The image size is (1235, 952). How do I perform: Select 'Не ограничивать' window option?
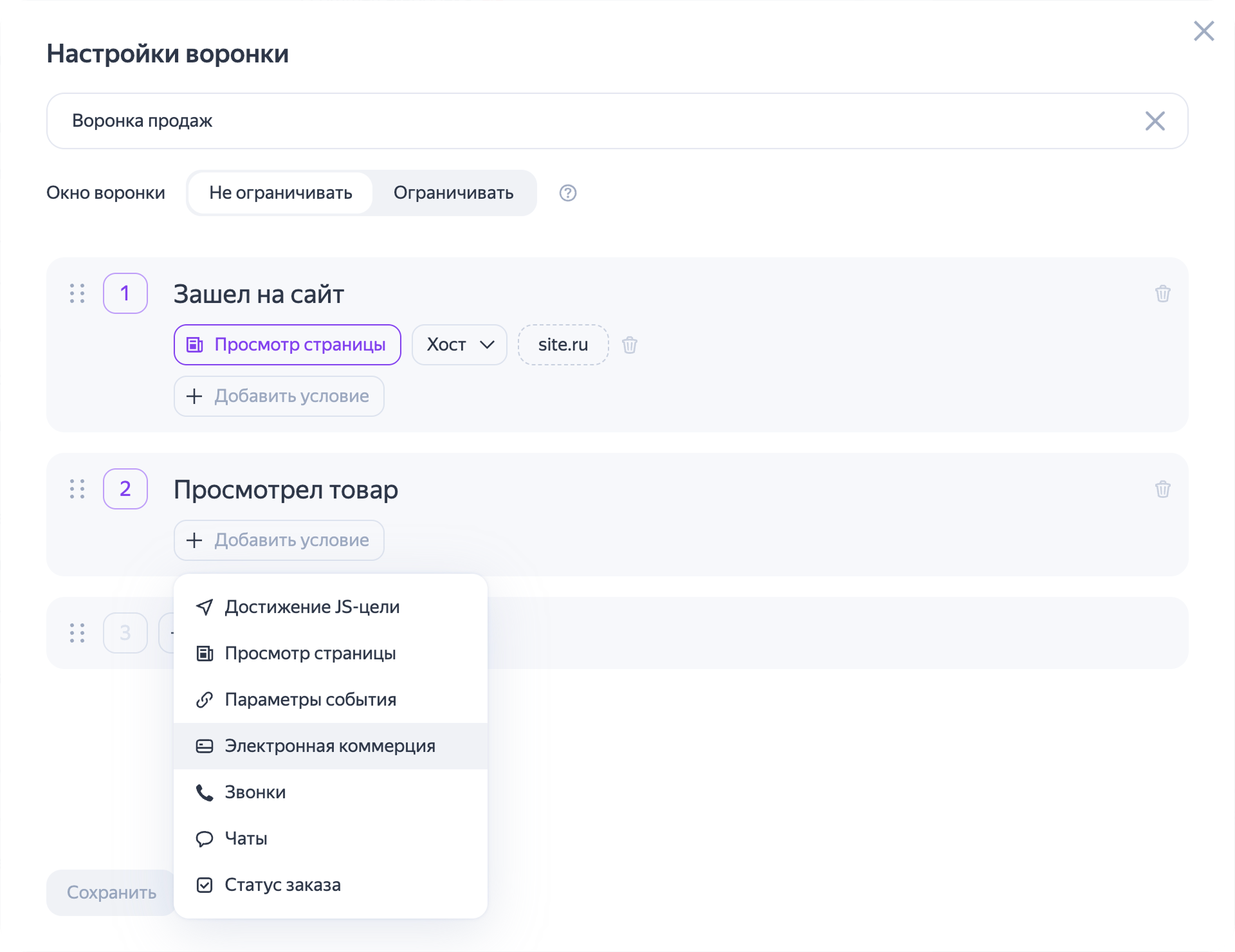tap(280, 193)
